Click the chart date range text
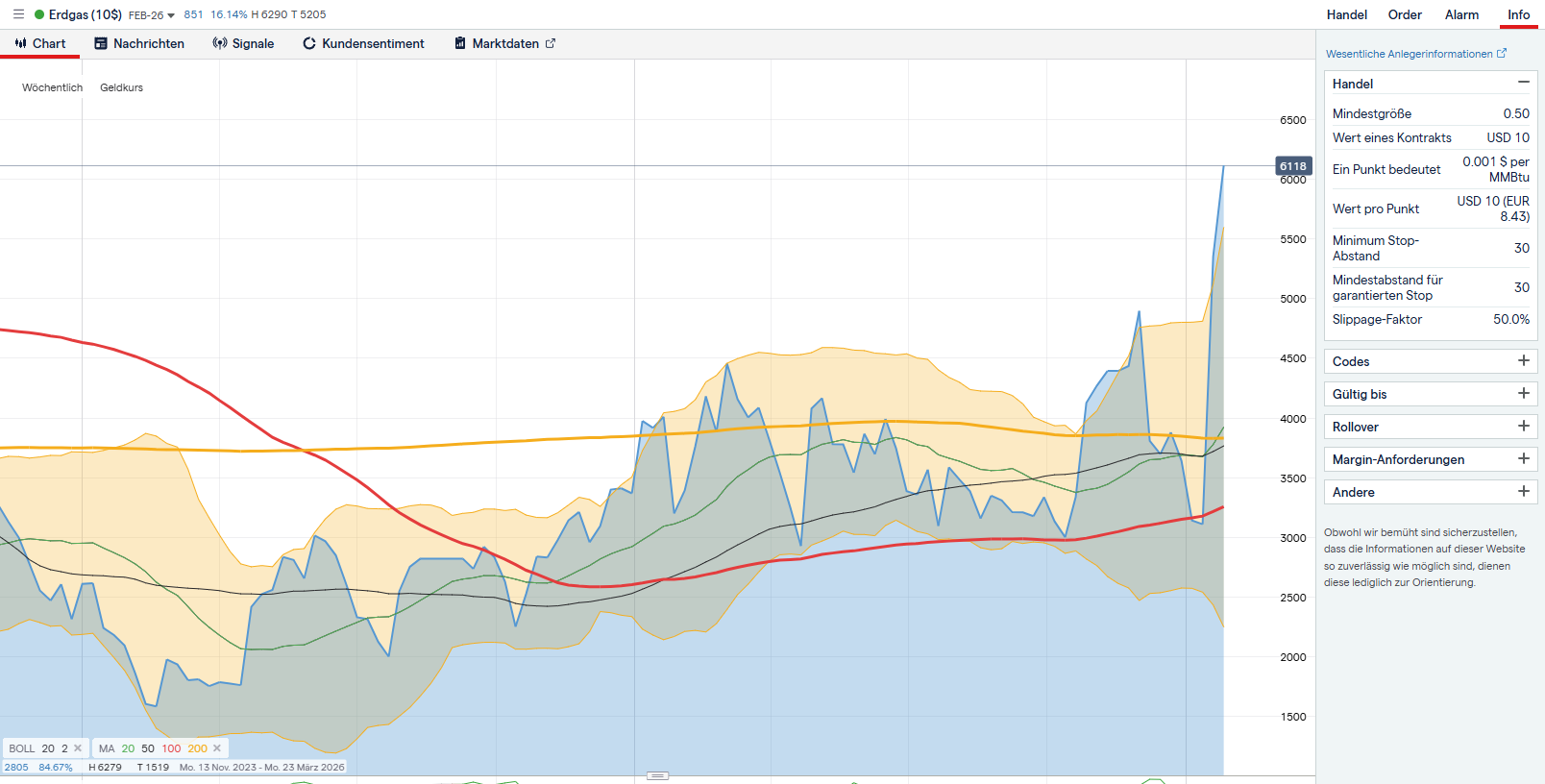This screenshot has width=1545, height=784. (x=261, y=768)
